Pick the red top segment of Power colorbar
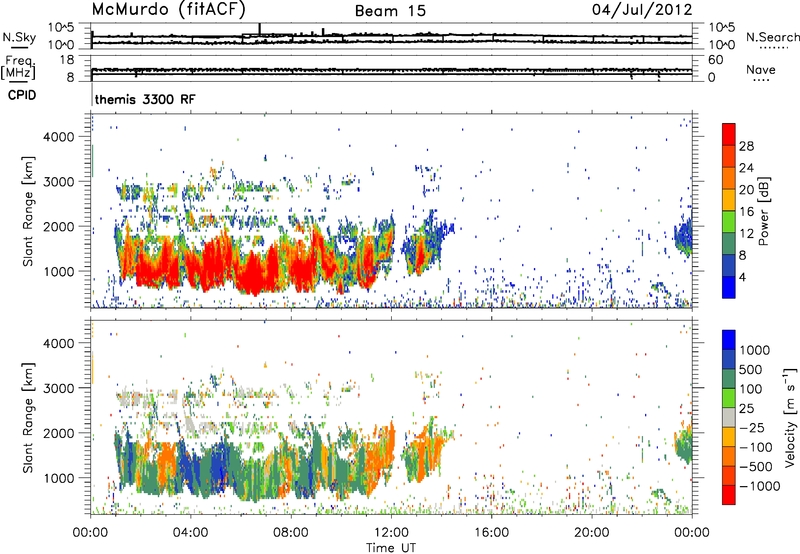The image size is (800, 554). 729,134
